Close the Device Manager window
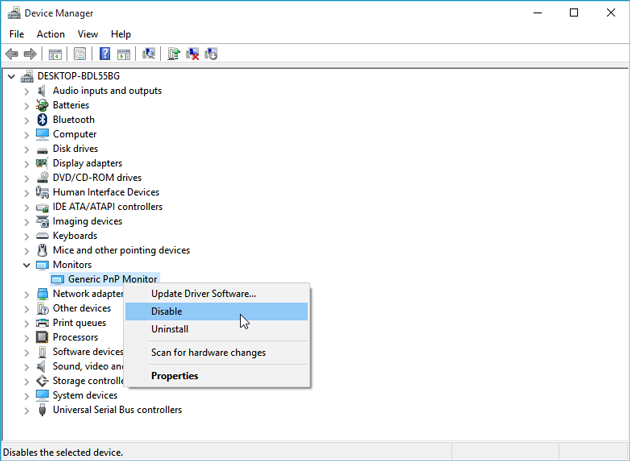The width and height of the screenshot is (630, 461). pos(611,13)
